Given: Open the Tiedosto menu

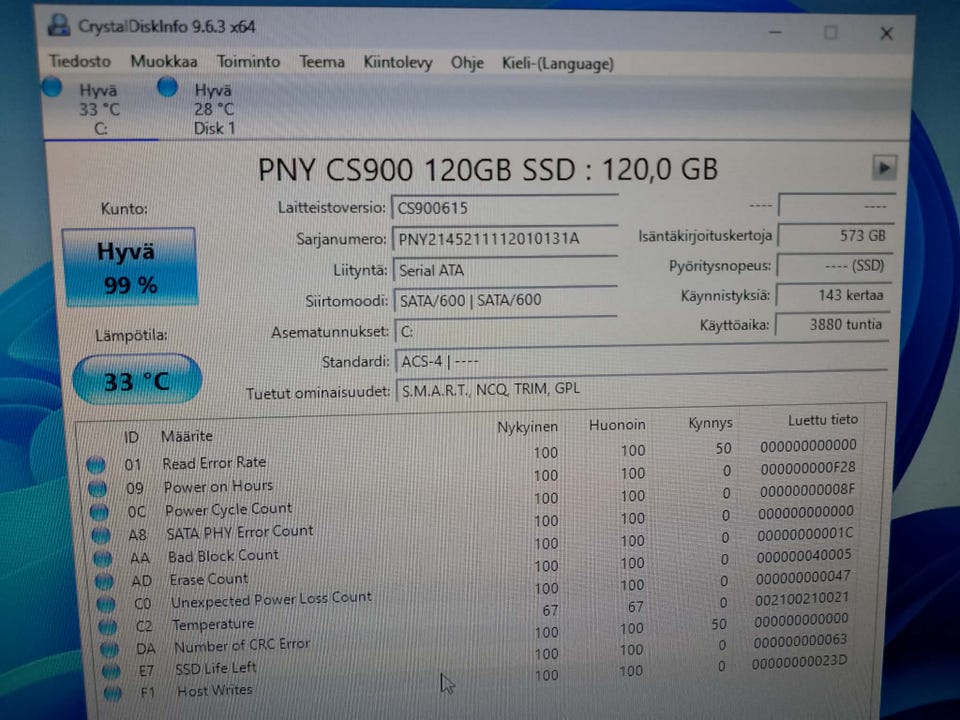Looking at the screenshot, I should [80, 61].
